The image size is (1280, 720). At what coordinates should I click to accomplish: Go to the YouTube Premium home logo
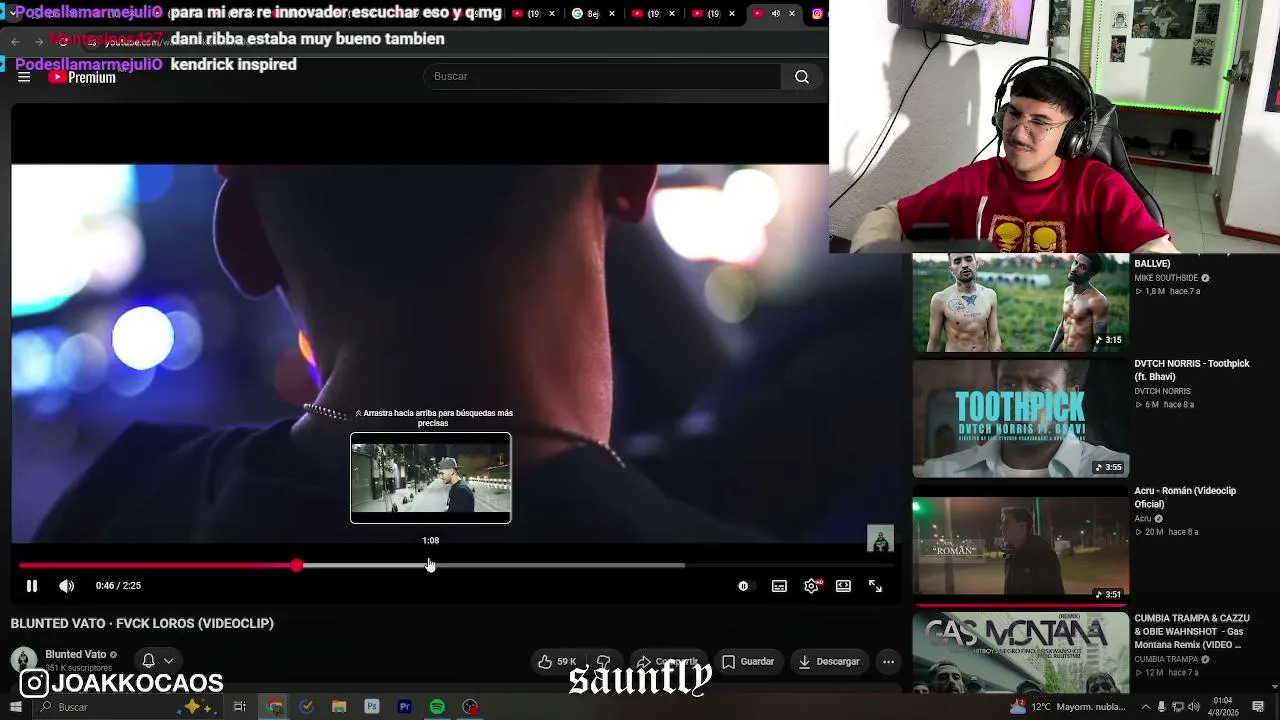(x=82, y=77)
